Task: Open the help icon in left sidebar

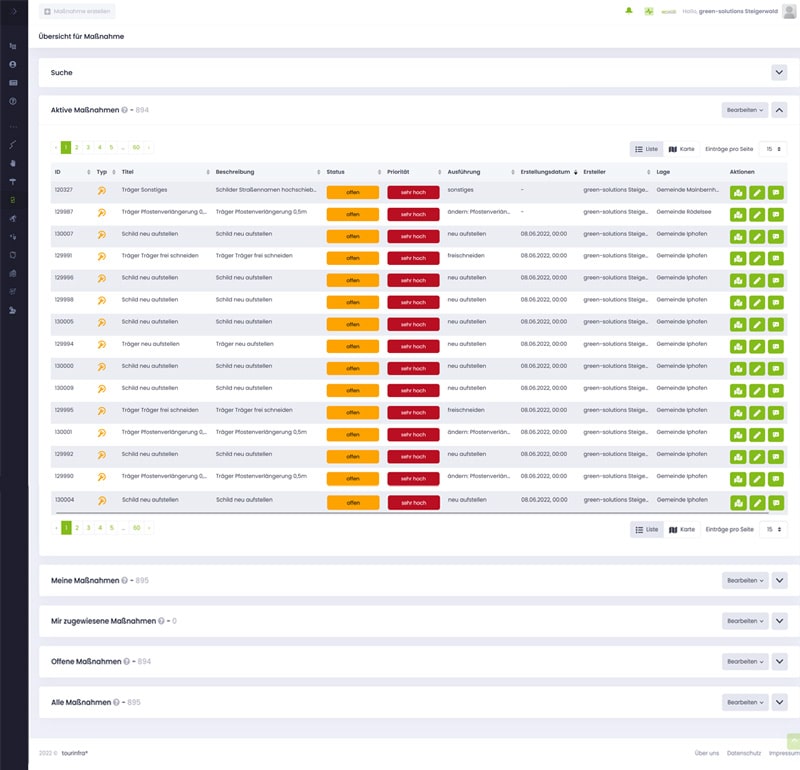Action: tap(13, 101)
